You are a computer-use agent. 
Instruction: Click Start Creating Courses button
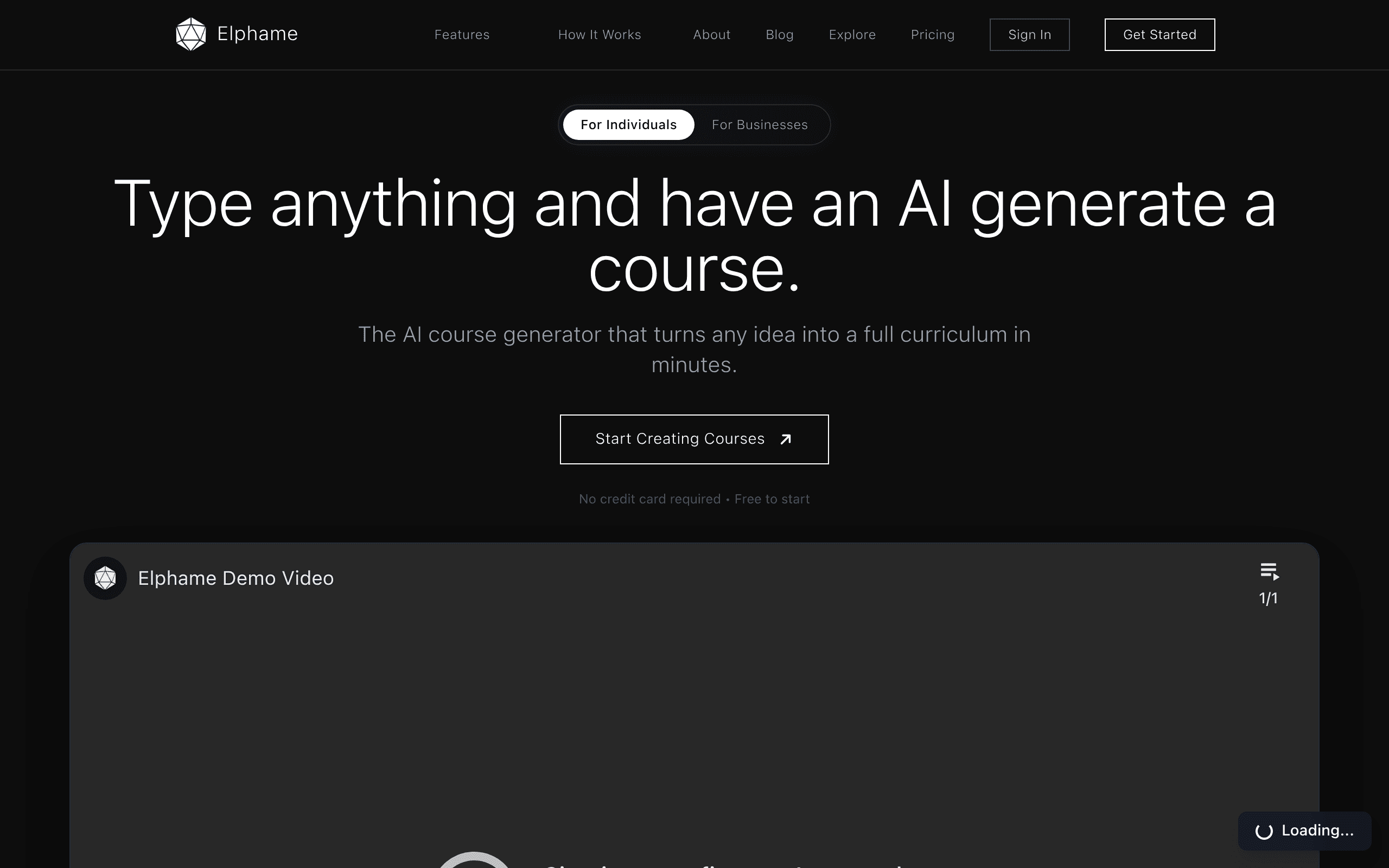coord(694,439)
